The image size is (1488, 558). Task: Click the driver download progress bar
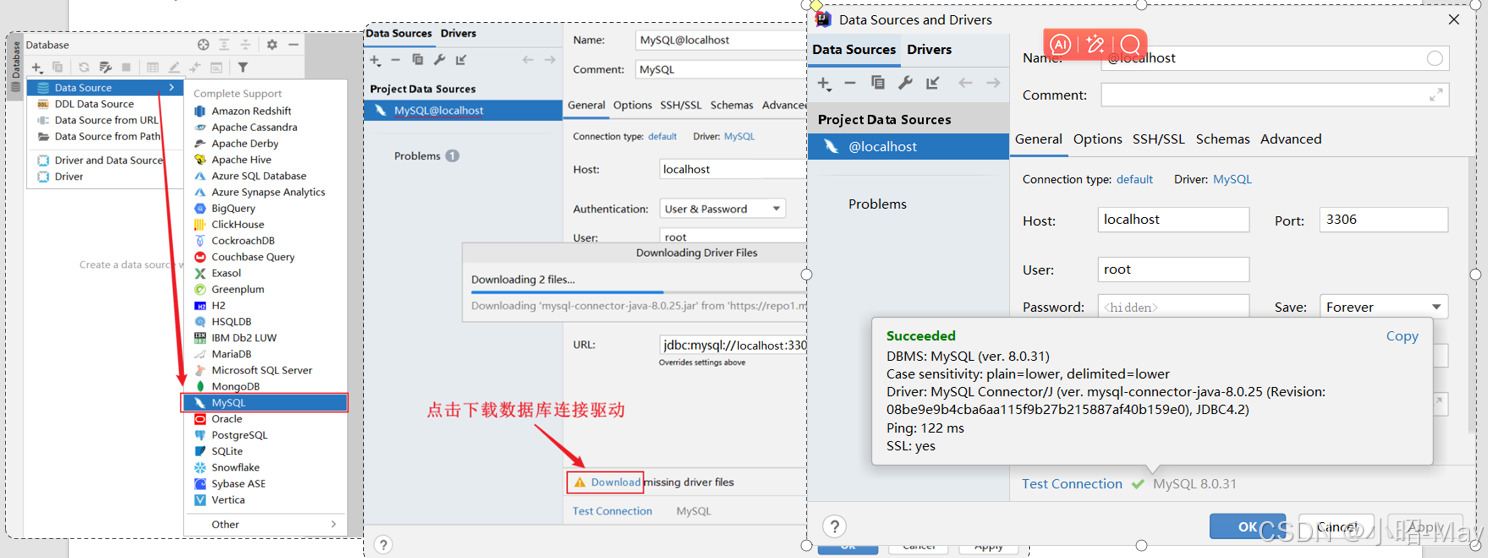[638, 293]
